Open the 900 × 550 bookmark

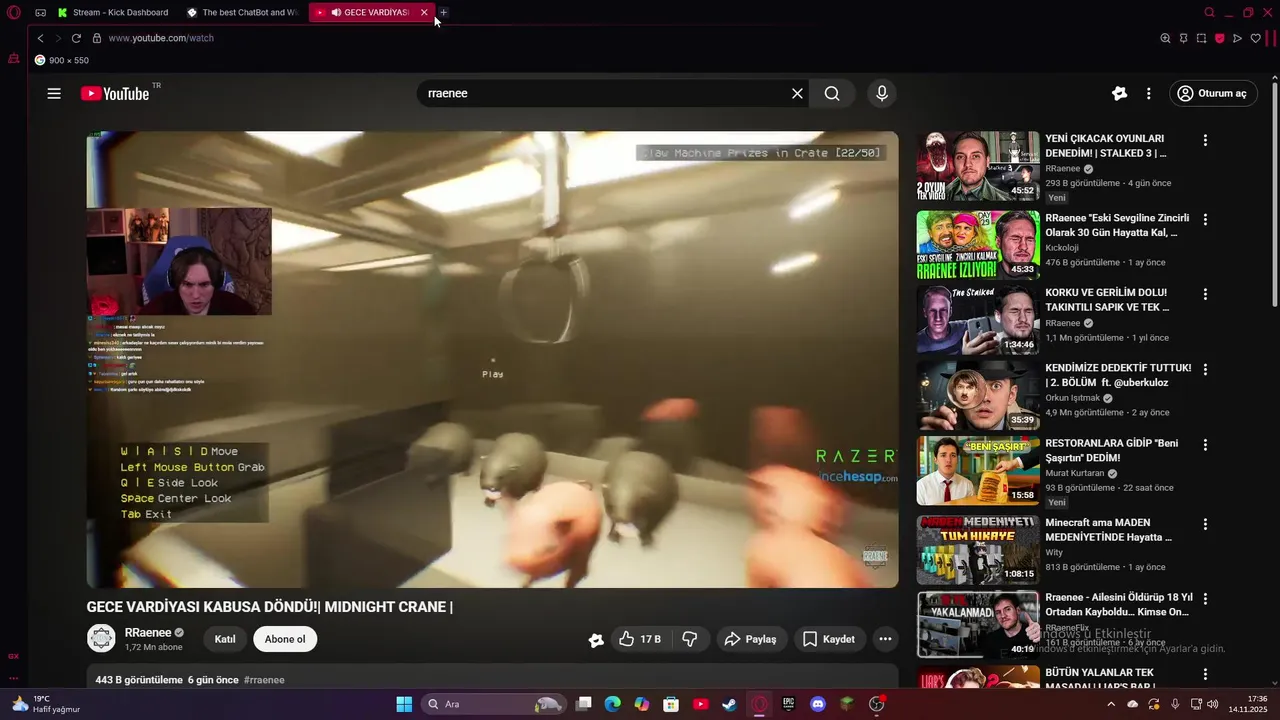62,60
